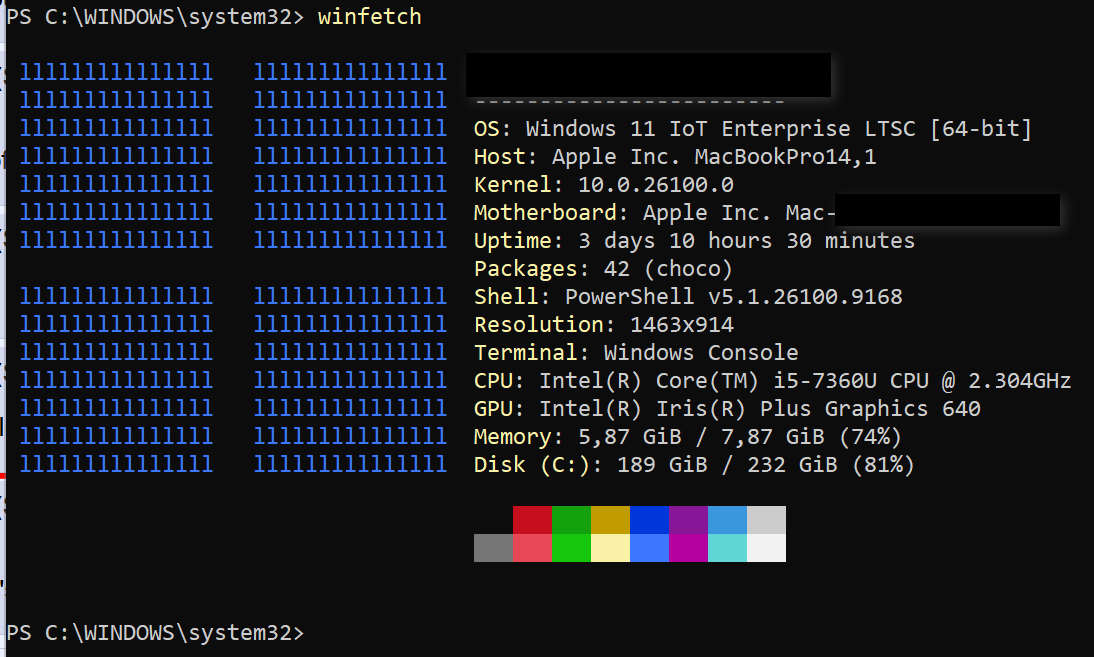Click the Motherboard: Apple Inc. line
This screenshot has width=1094, height=657.
(654, 213)
